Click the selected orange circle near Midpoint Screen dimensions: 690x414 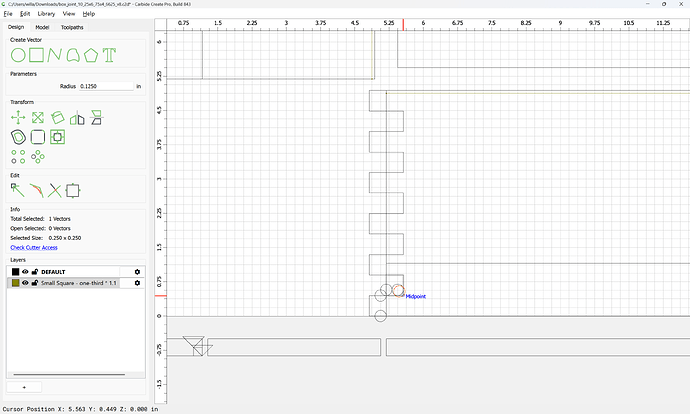[398, 290]
